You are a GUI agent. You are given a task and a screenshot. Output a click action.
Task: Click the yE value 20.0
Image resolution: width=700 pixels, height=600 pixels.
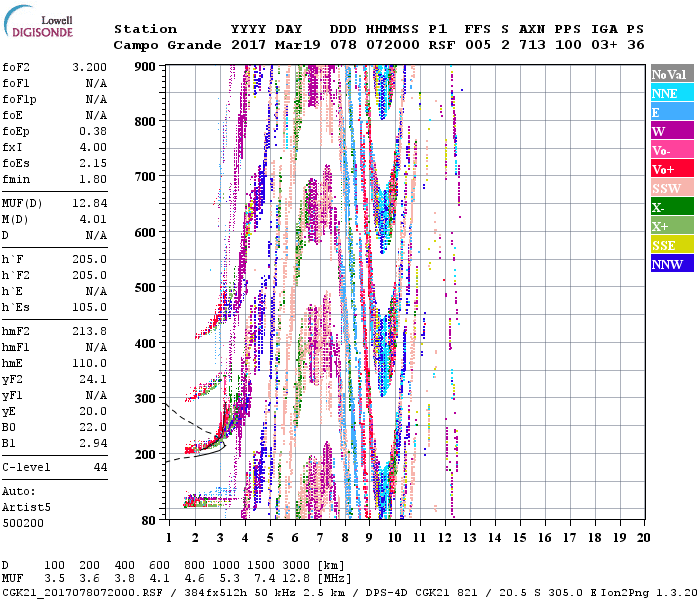point(93,412)
